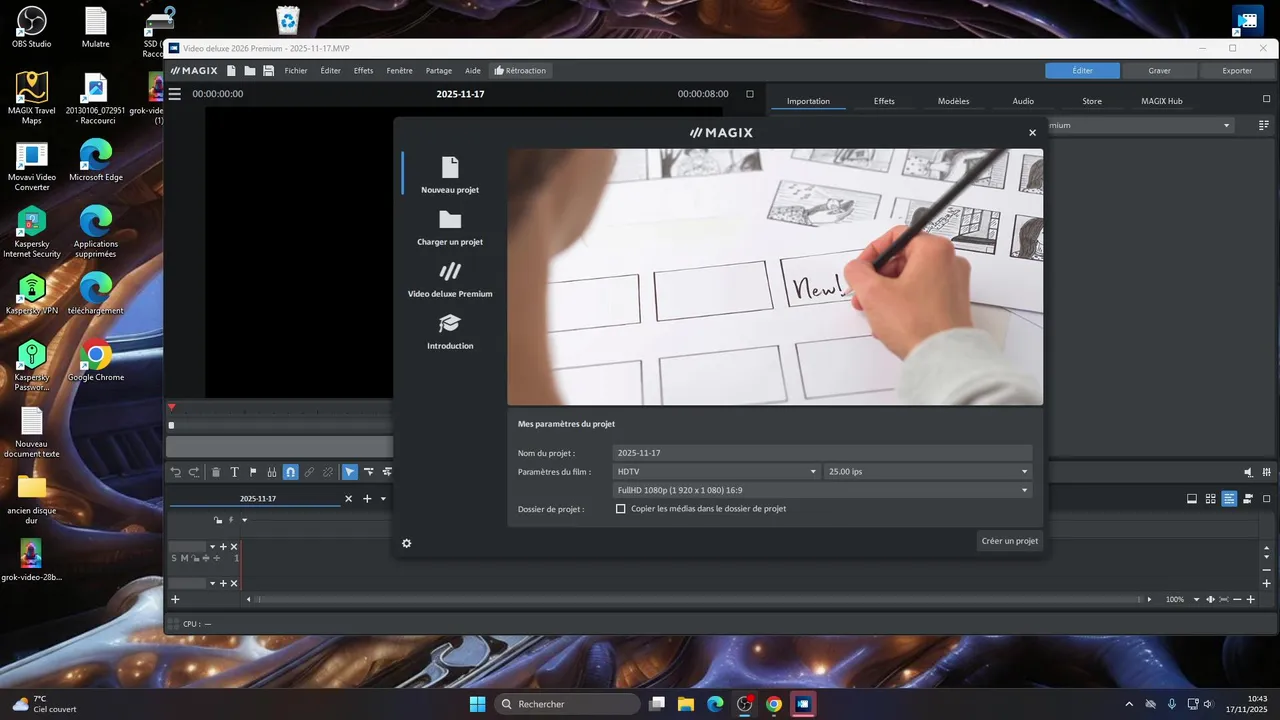Expand track 1 options dropdown arrow

(x=212, y=547)
